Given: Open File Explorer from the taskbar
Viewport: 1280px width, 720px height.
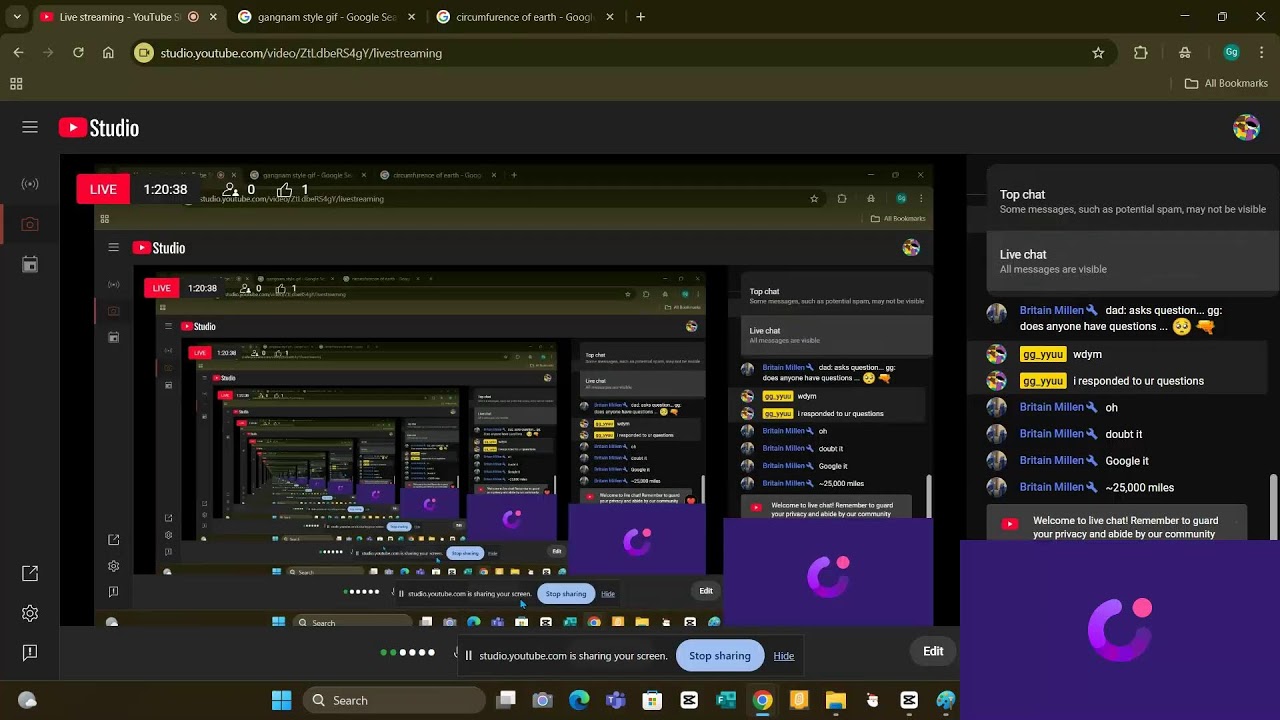Looking at the screenshot, I should tap(835, 700).
